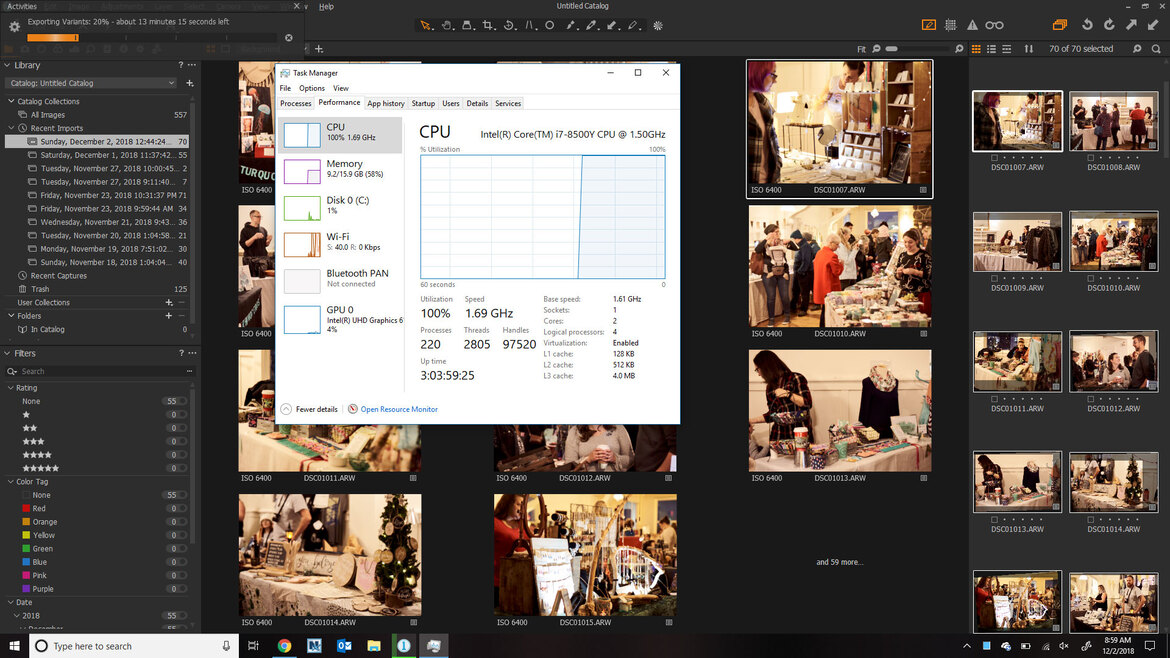Select the Spot Removal circle tool
1170x658 pixels.
(550, 25)
